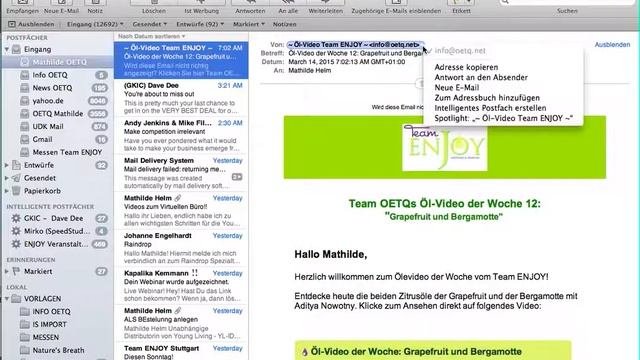This screenshot has height=360, width=640.
Task: Select OETQ Mathilde mailbox icon
Action: tap(25, 113)
